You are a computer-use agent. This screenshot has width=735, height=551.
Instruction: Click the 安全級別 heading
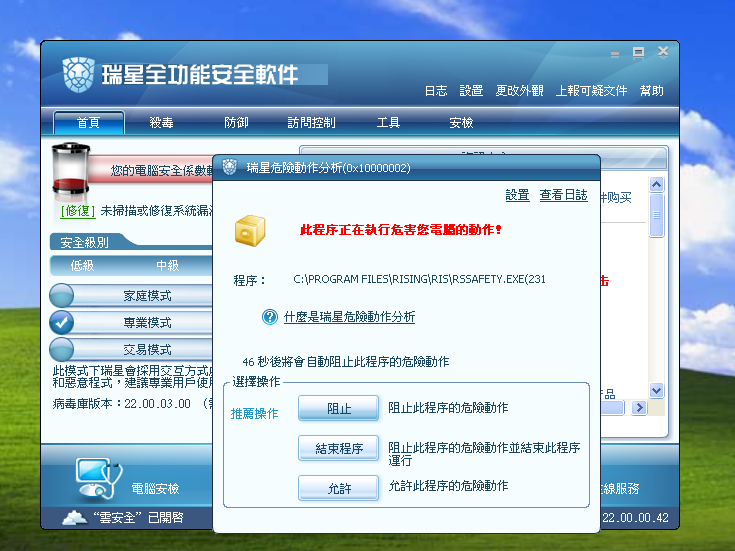point(84,242)
